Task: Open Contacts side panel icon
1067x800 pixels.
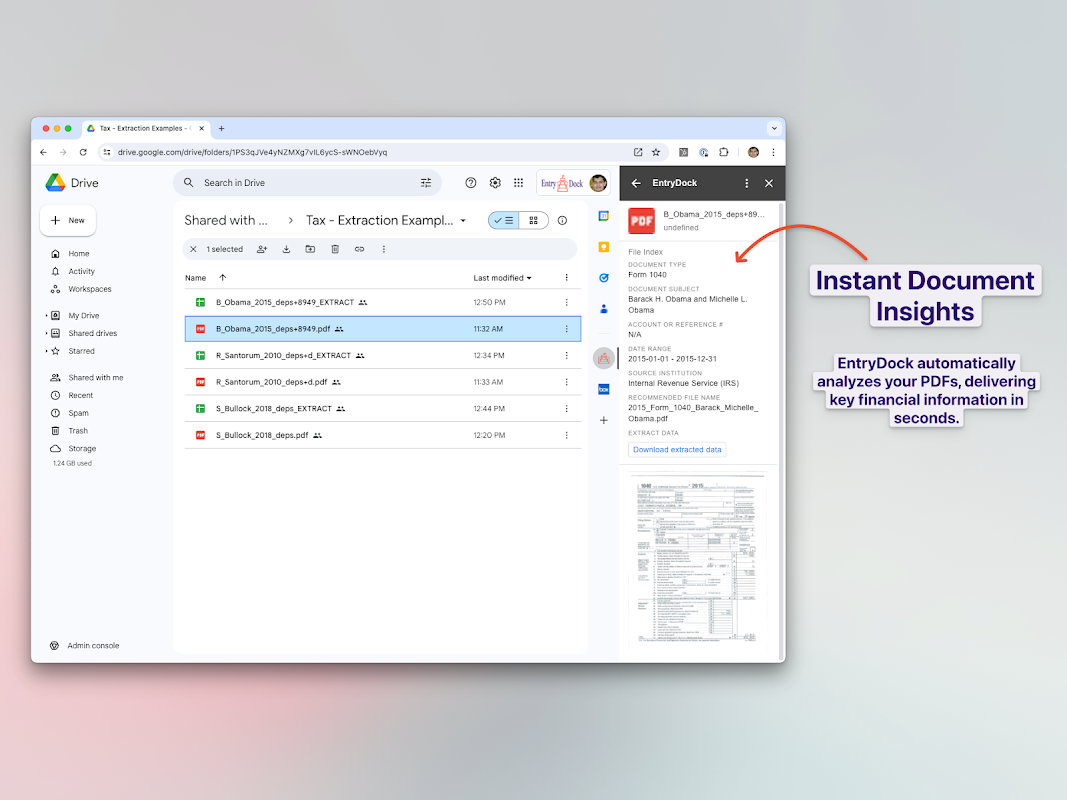Action: pyautogui.click(x=604, y=309)
